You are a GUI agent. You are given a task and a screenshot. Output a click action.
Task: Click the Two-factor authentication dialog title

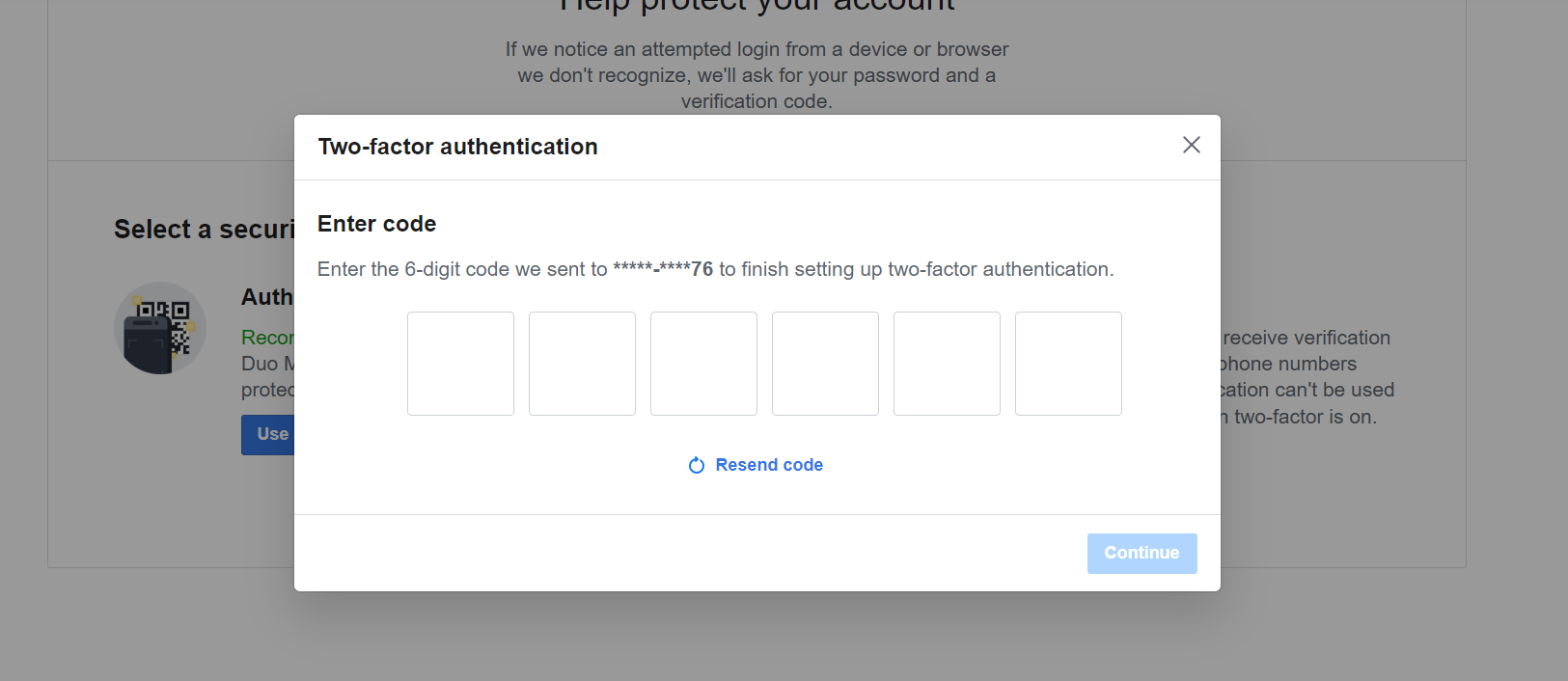tap(458, 147)
